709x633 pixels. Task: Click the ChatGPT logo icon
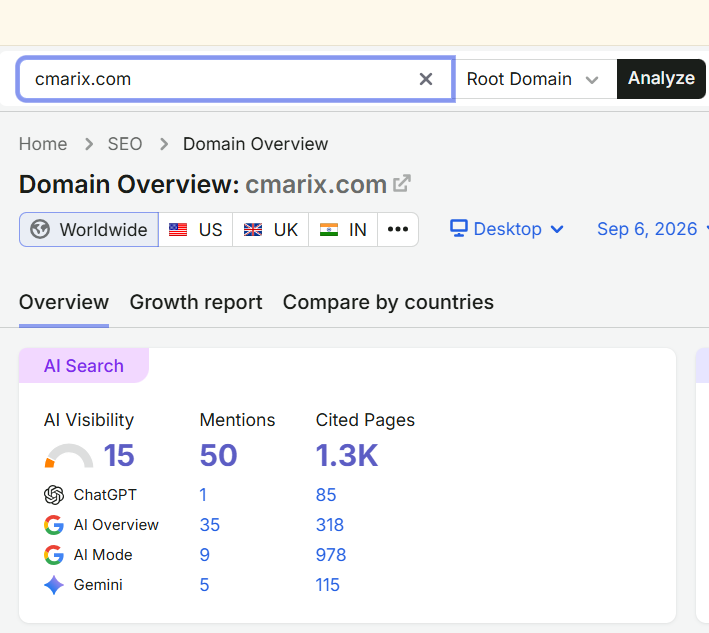click(x=54, y=495)
